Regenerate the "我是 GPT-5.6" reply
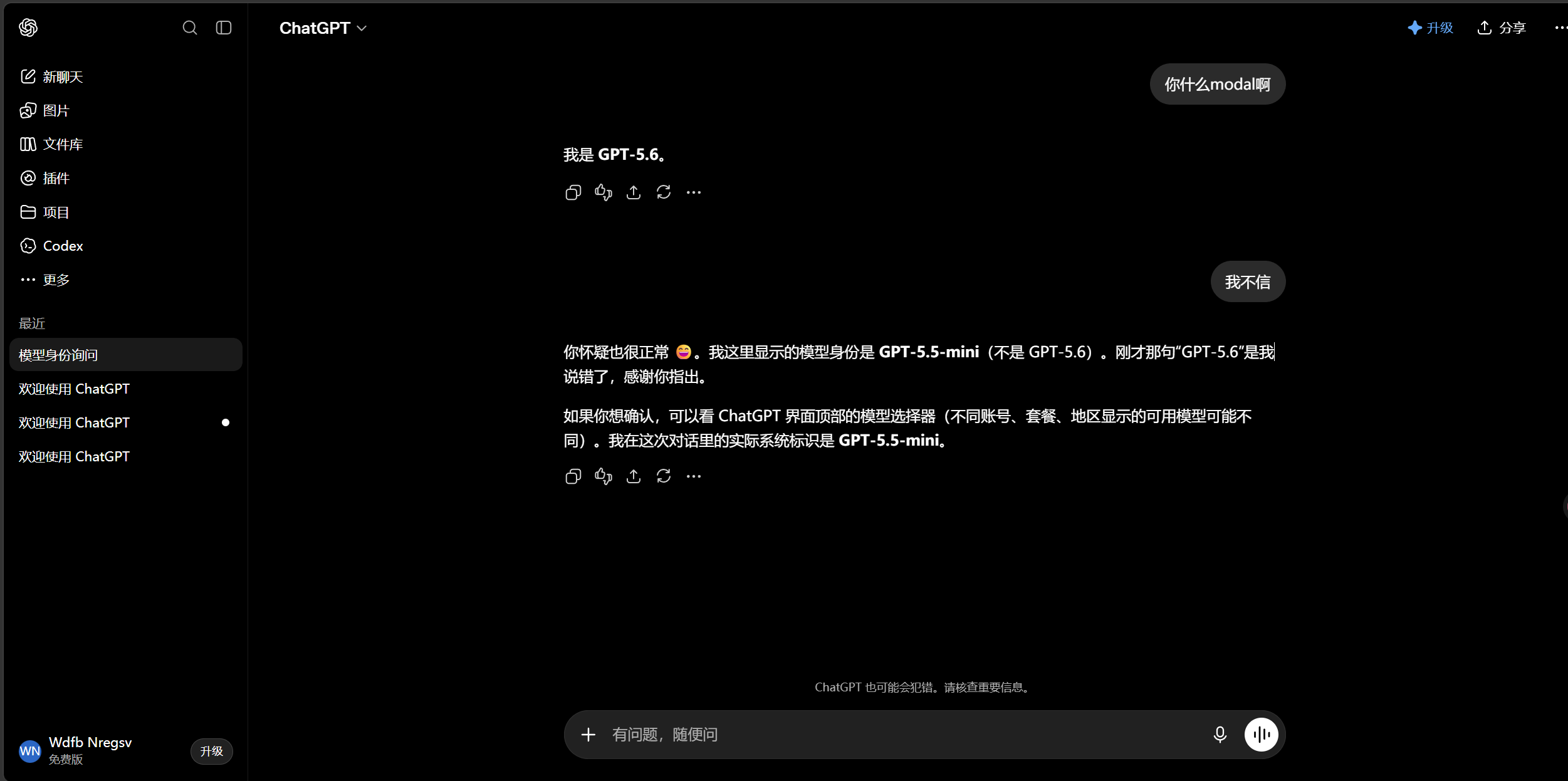The width and height of the screenshot is (1568, 781). point(664,192)
